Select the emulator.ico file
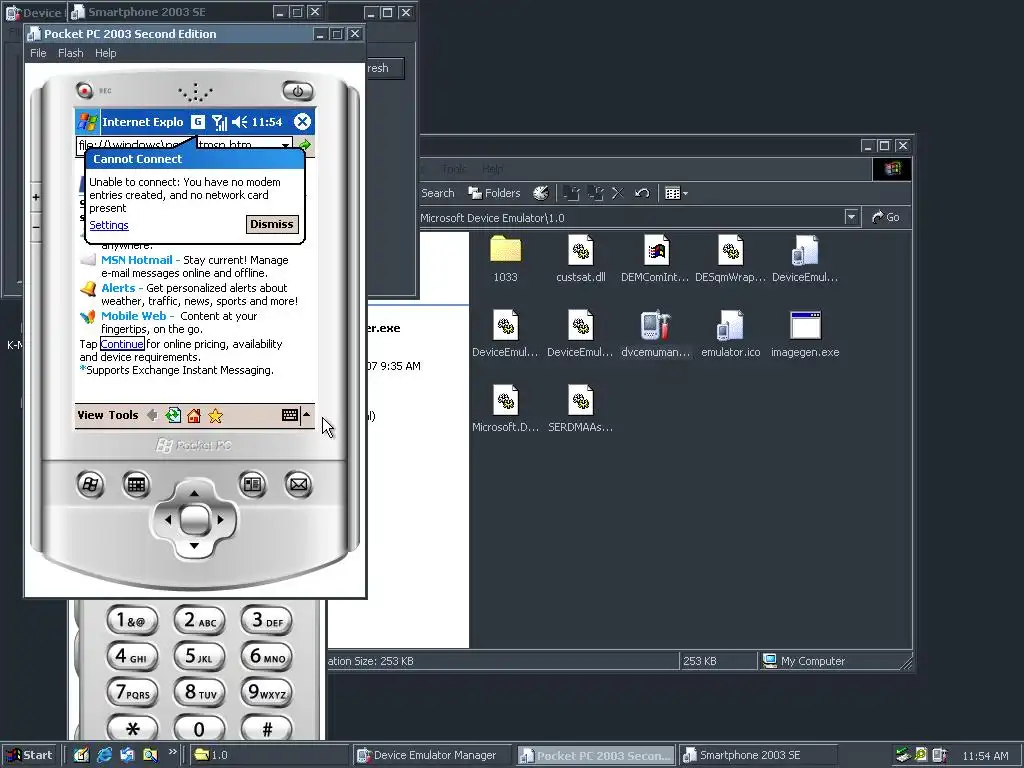Viewport: 1024px width, 768px height. click(730, 334)
